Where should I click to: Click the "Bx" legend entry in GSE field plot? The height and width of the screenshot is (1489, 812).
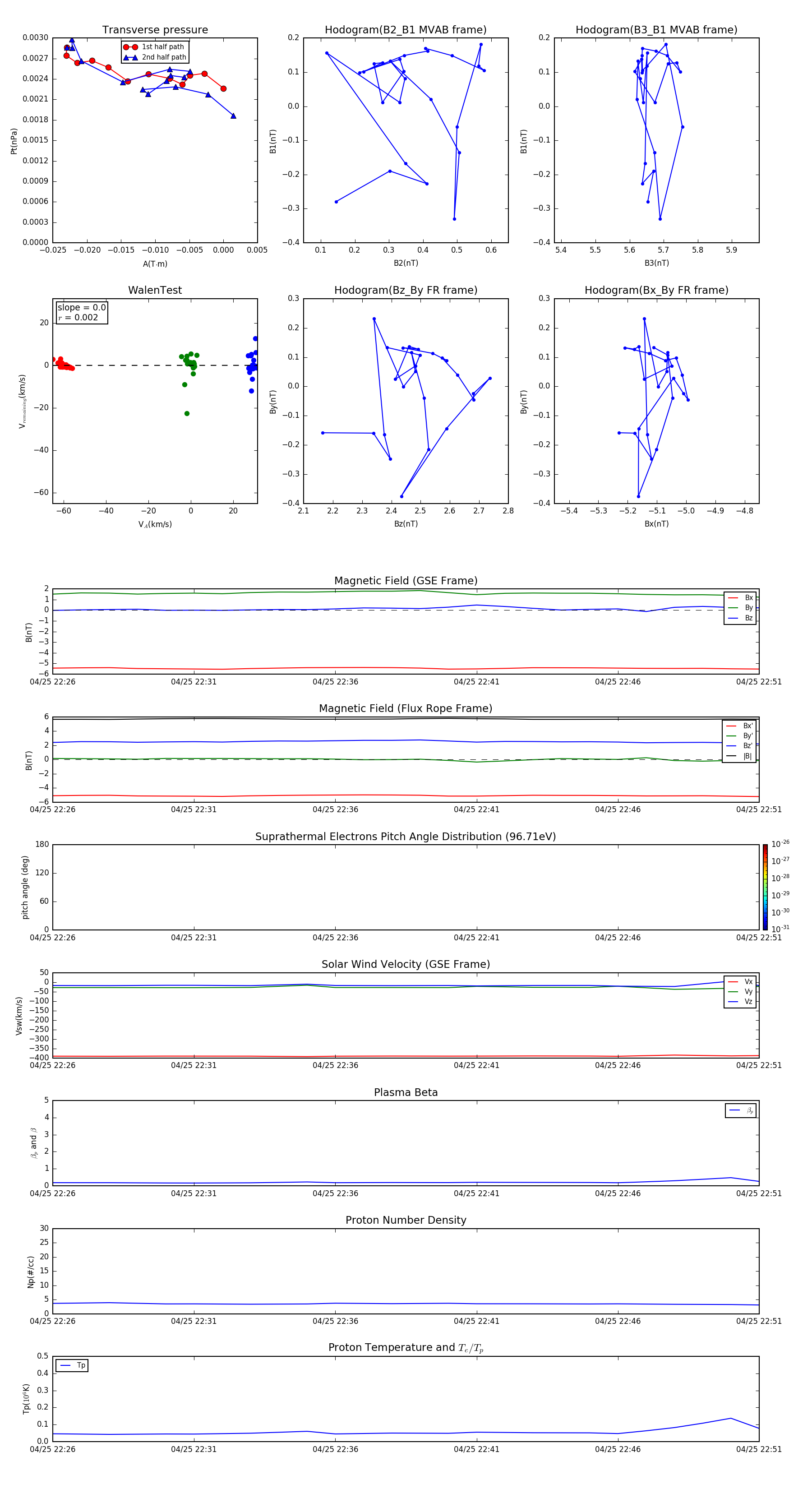(x=741, y=598)
